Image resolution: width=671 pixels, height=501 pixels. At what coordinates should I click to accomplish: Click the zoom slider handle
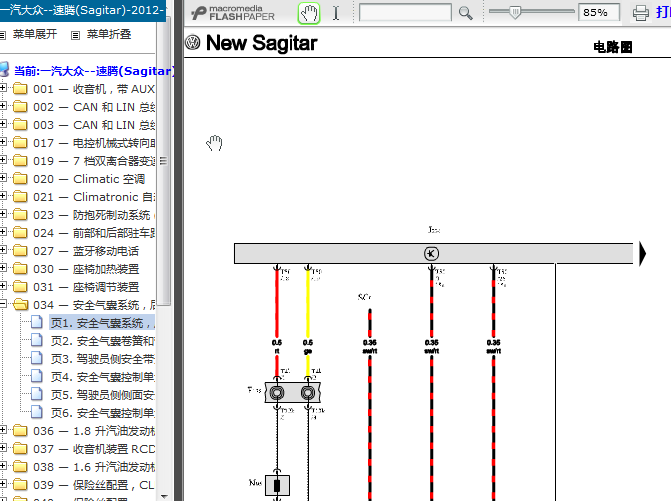(x=516, y=12)
